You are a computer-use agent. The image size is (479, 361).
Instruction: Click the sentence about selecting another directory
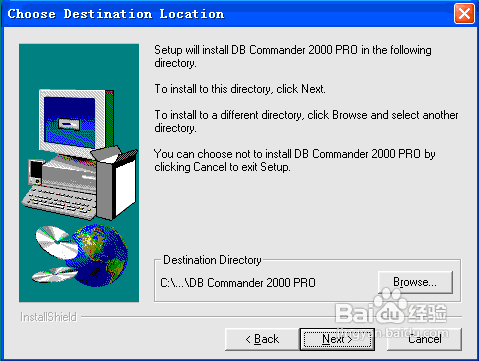[x=306, y=121]
